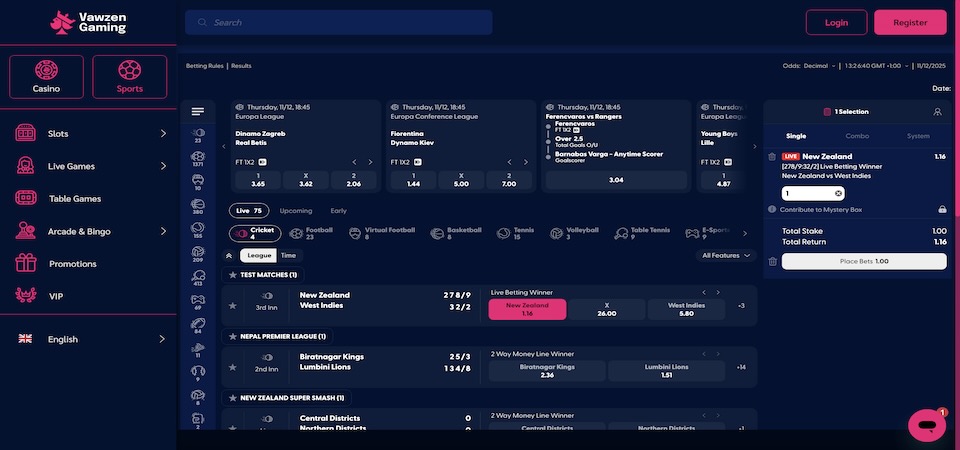Select e-sports controller icon with count 69

(198, 302)
